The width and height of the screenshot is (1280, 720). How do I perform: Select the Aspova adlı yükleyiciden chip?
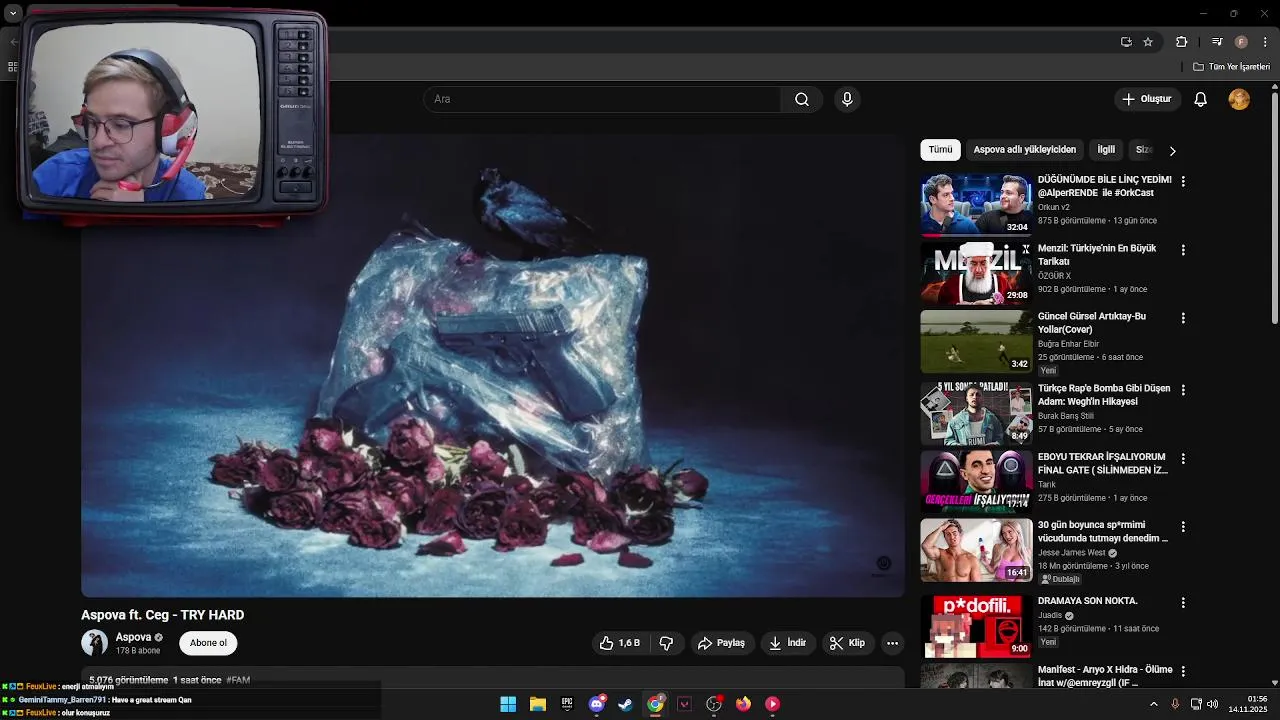[x=1024, y=150]
